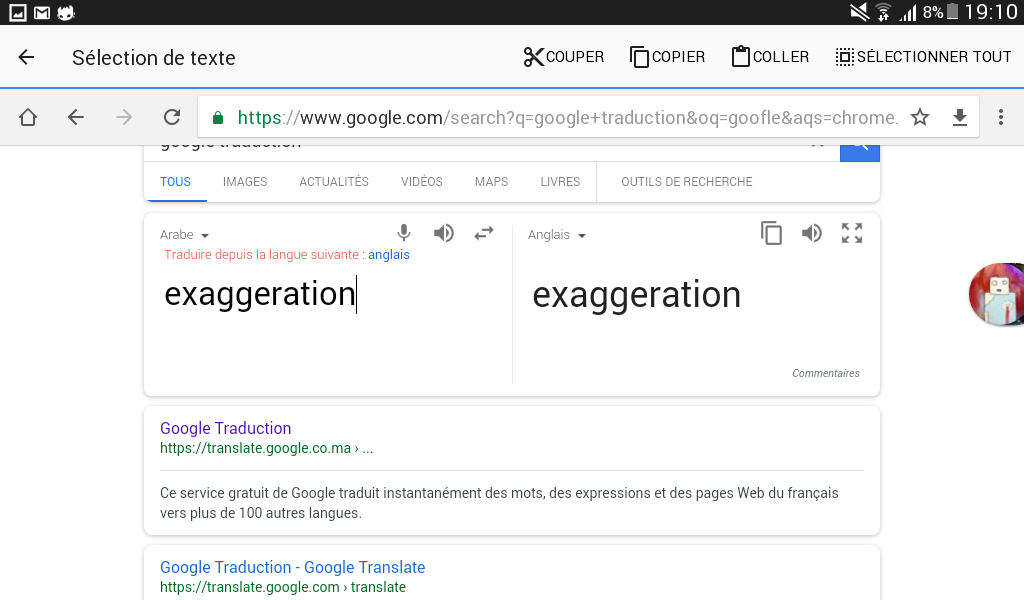The width and height of the screenshot is (1024, 600).
Task: Open the browser three-dot menu
Action: tap(1000, 118)
